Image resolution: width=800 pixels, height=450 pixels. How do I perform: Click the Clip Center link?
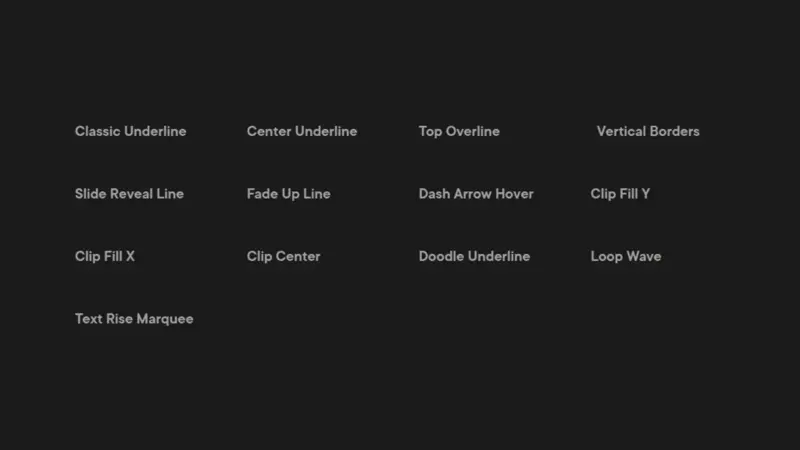[x=284, y=257]
